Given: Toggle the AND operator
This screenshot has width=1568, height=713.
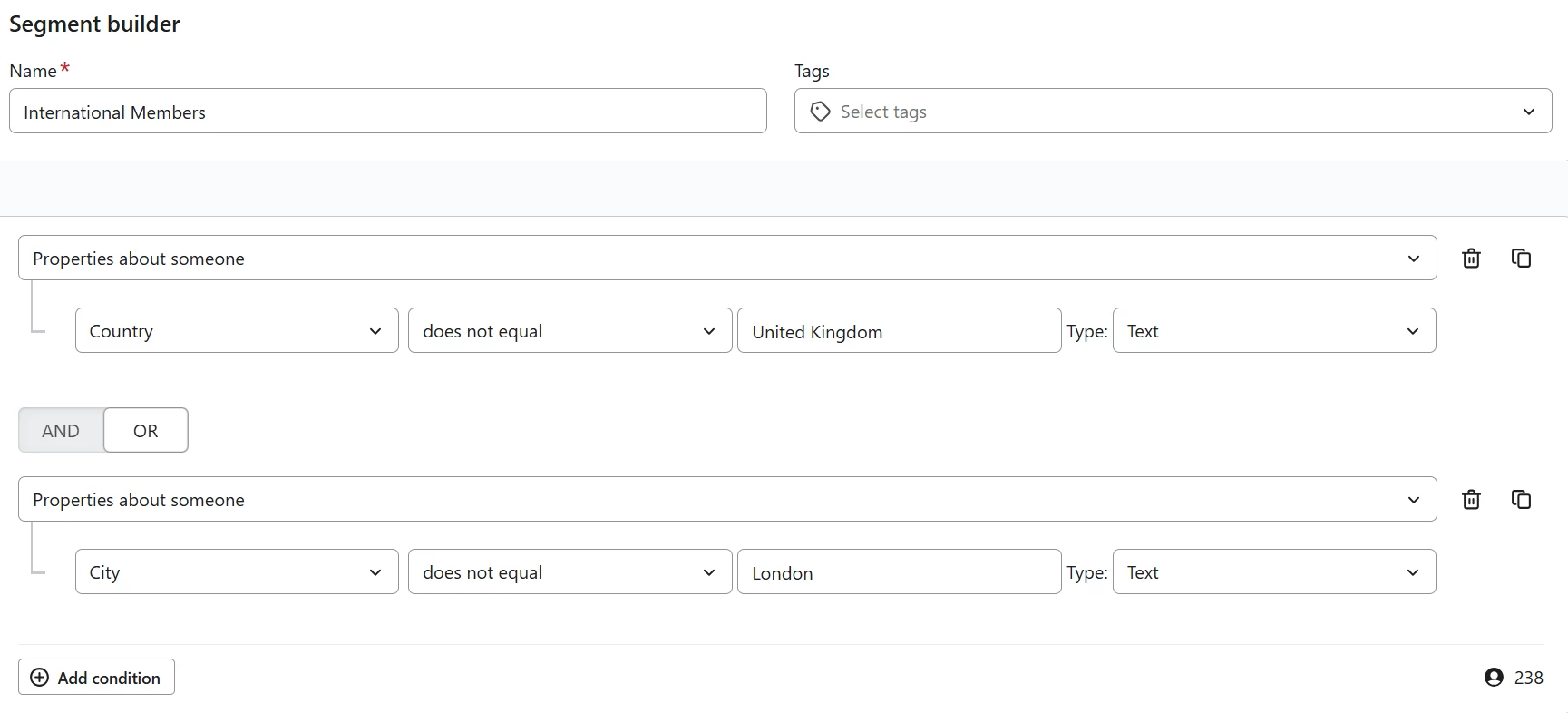Looking at the screenshot, I should (61, 431).
